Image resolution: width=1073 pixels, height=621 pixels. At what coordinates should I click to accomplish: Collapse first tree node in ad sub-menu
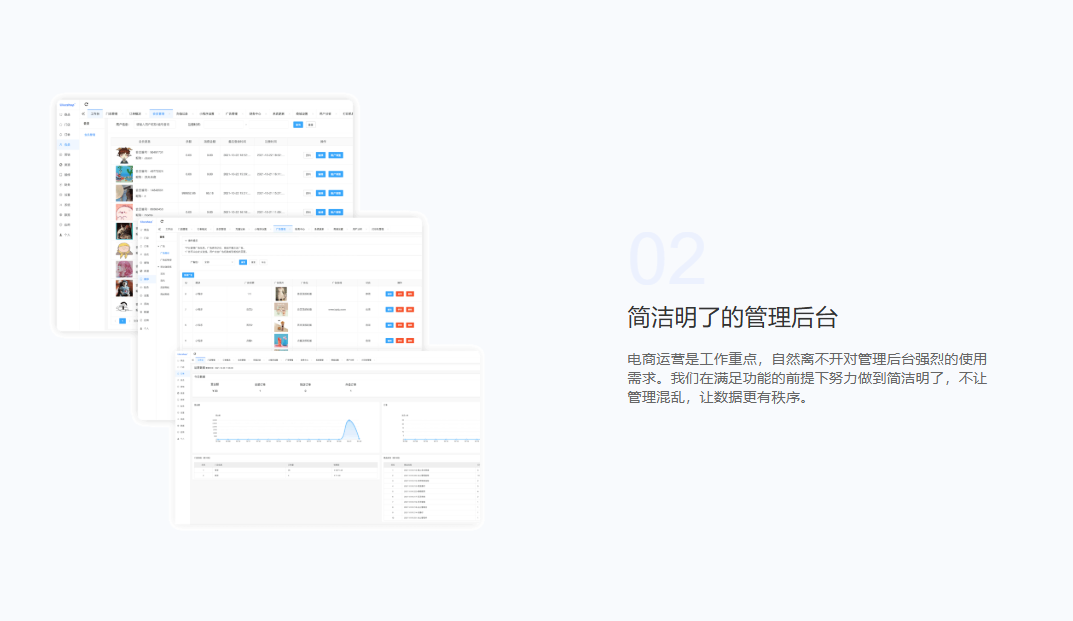158,246
